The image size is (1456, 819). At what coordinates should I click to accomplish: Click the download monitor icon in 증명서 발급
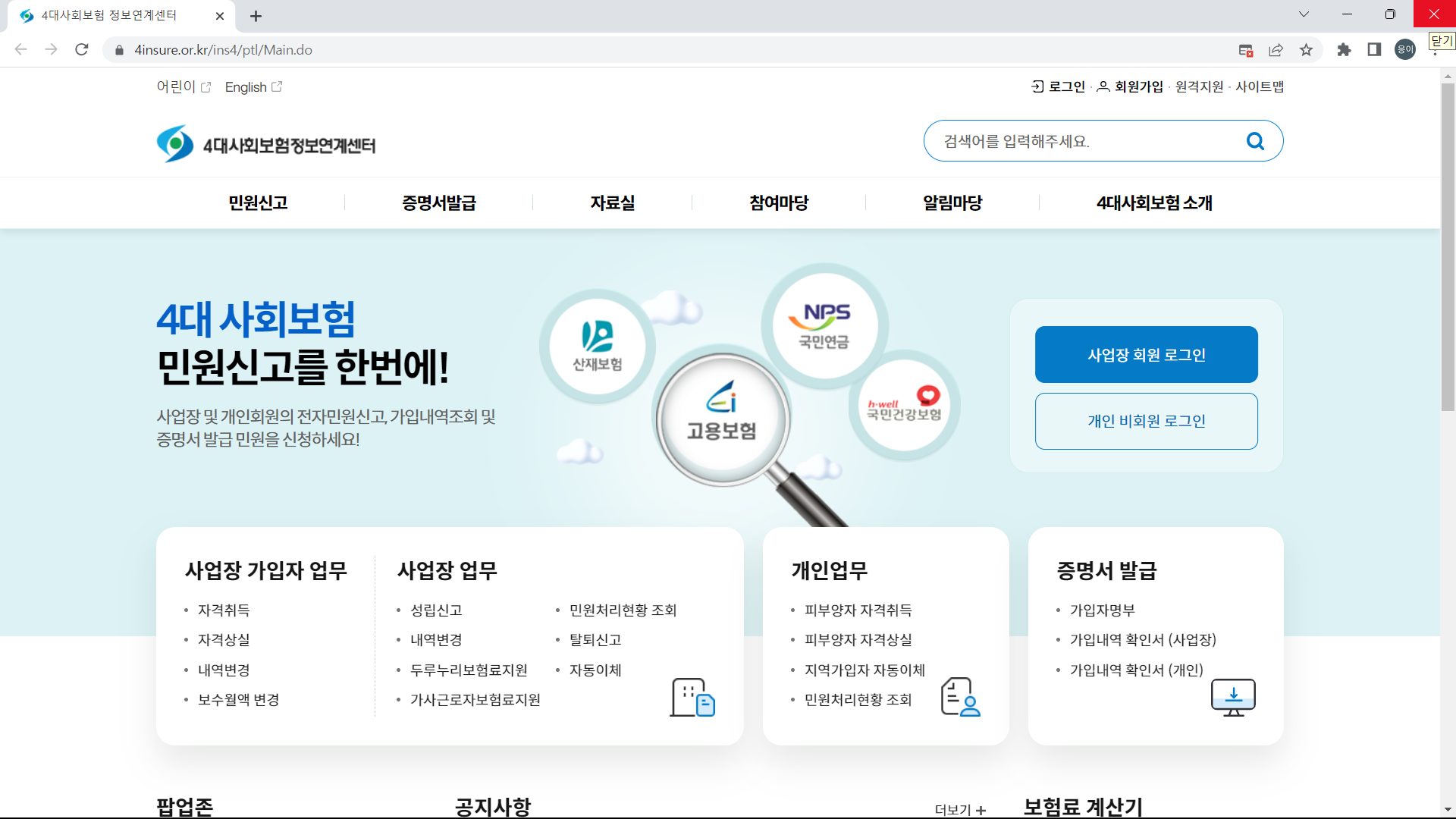tap(1233, 697)
